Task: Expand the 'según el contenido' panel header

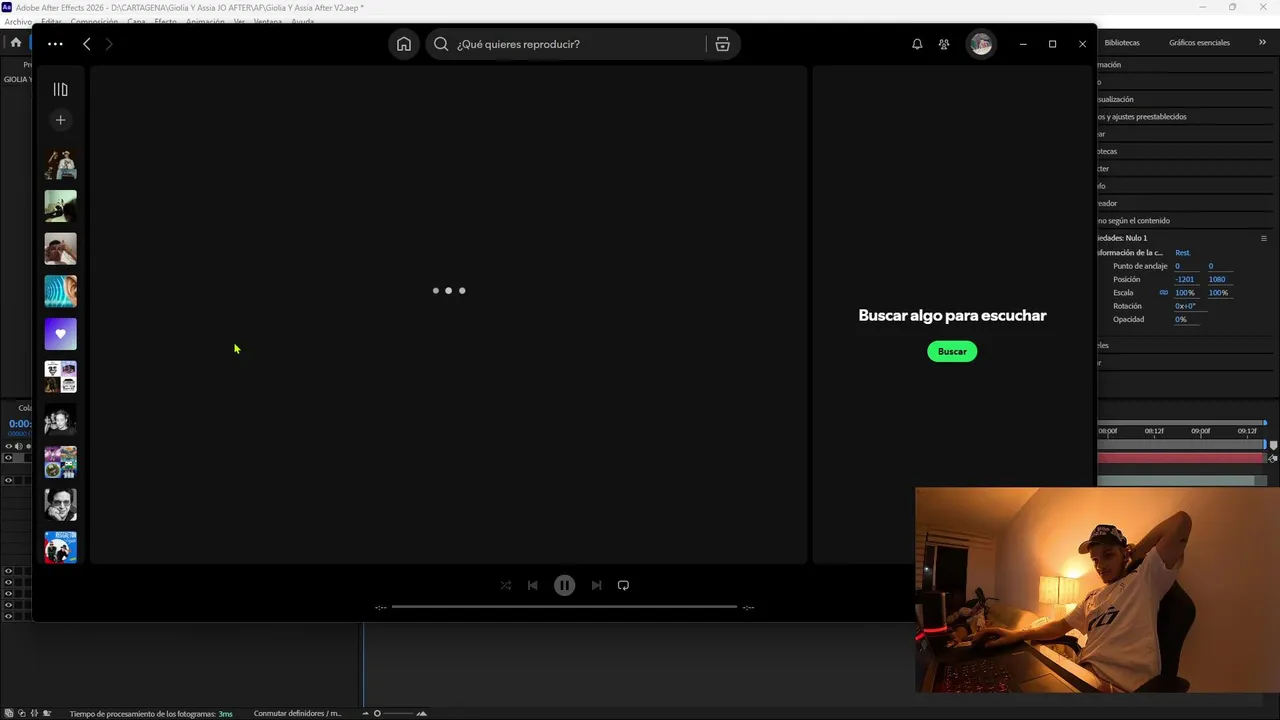Action: tap(1134, 221)
